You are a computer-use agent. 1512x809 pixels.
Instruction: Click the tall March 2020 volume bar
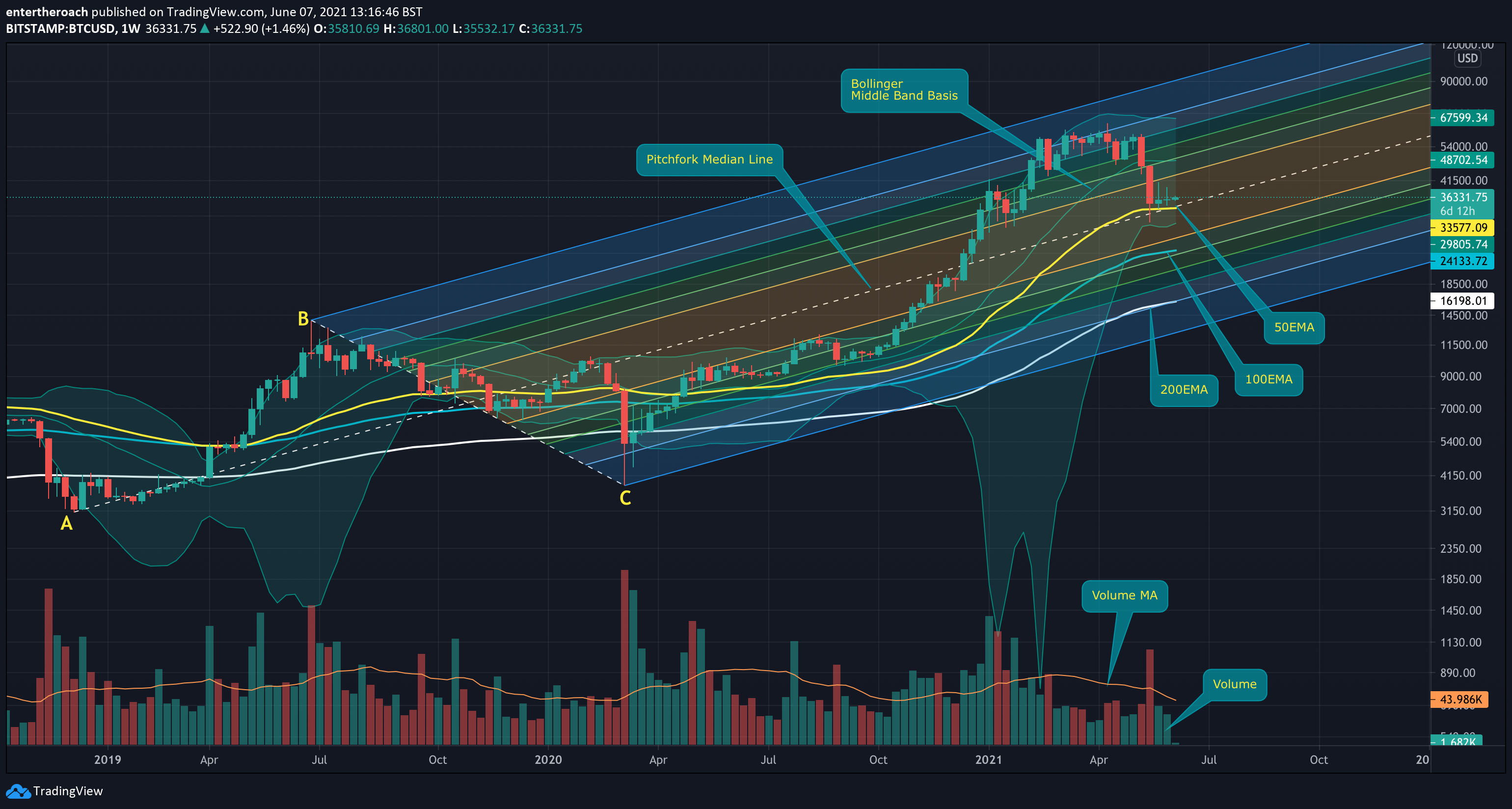(x=624, y=657)
